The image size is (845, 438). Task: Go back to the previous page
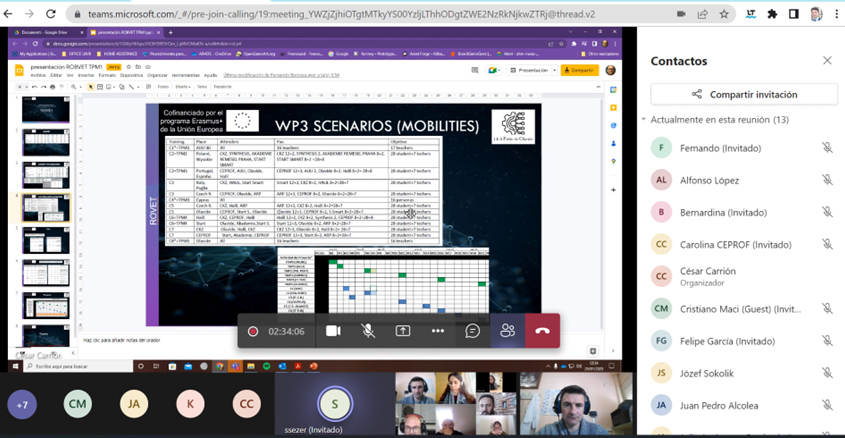[10, 14]
